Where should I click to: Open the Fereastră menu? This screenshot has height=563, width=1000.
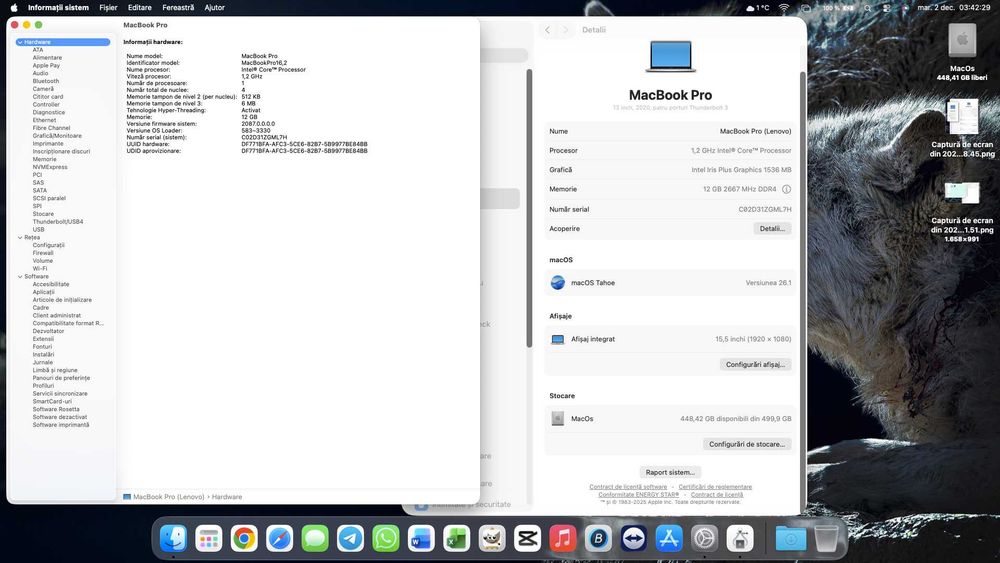tap(178, 8)
